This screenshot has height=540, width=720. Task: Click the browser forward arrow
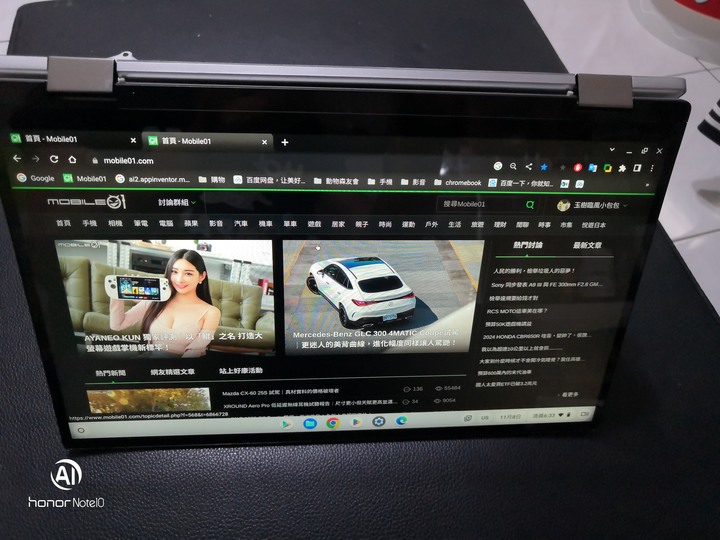pos(35,159)
